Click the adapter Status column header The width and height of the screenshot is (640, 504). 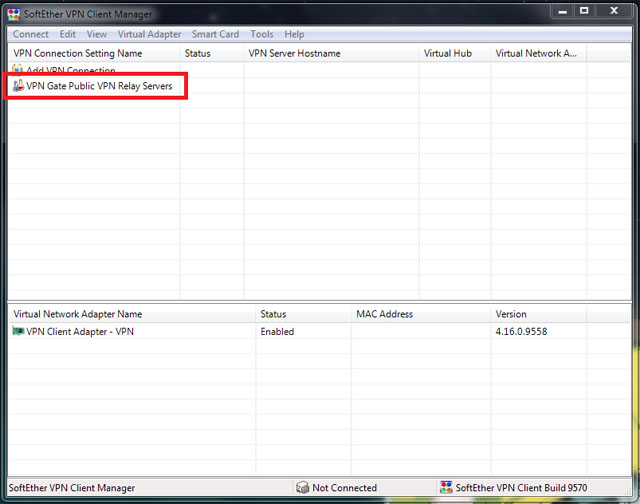(304, 314)
